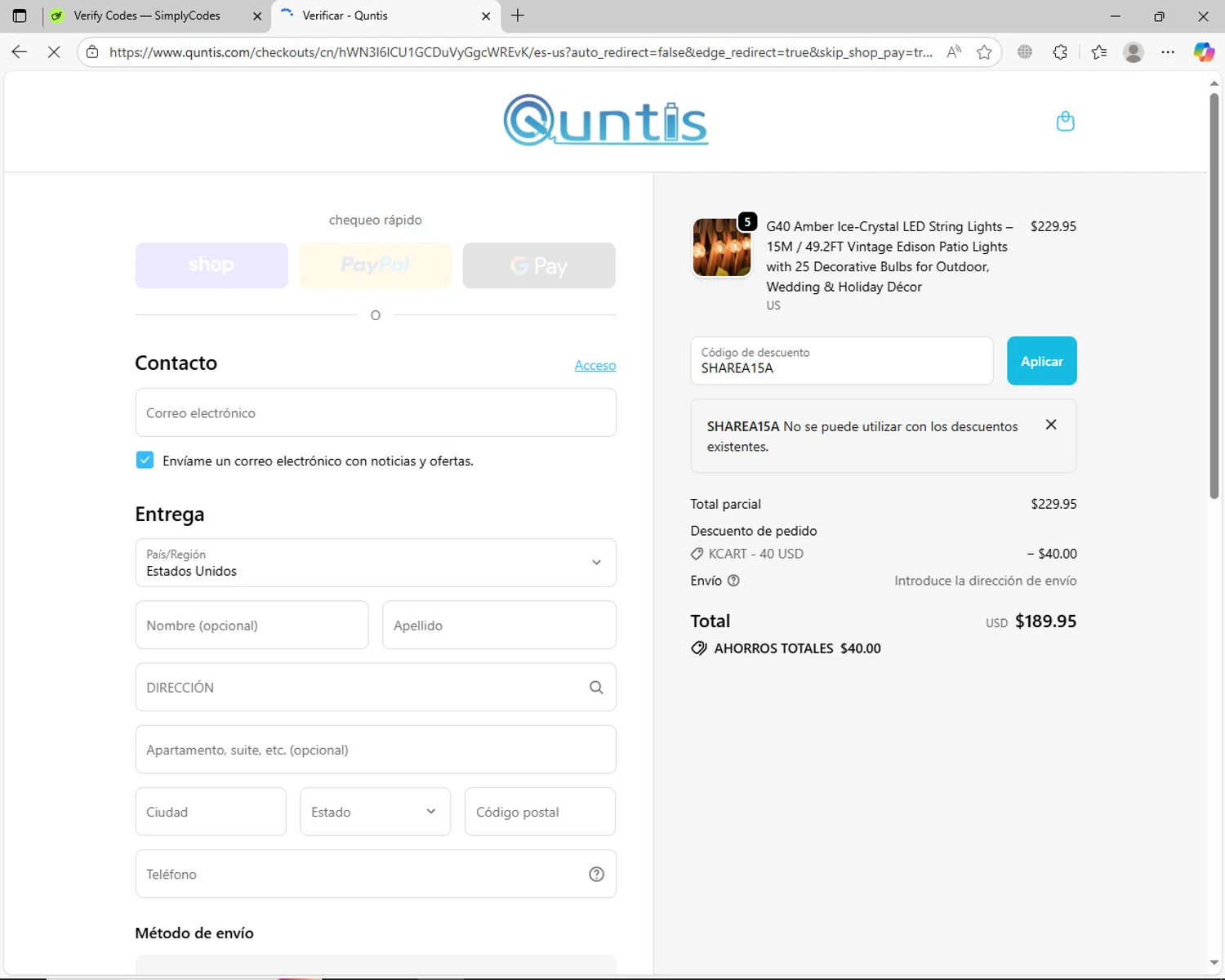Click the Apartamento, suite field
Viewport: 1225px width, 980px height.
[376, 750]
